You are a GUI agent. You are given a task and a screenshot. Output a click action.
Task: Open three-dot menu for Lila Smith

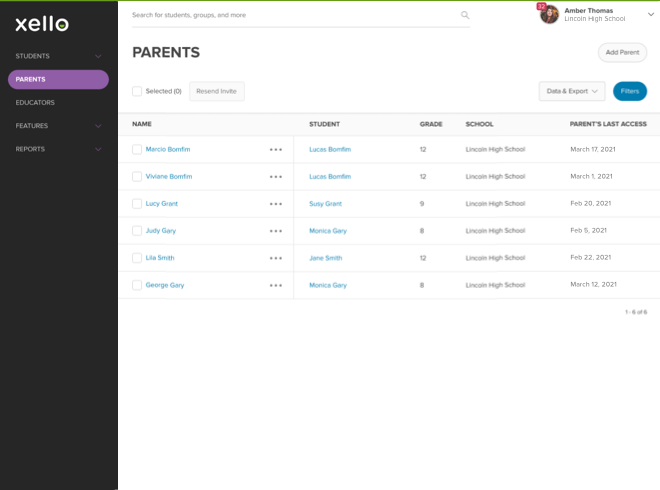(276, 258)
